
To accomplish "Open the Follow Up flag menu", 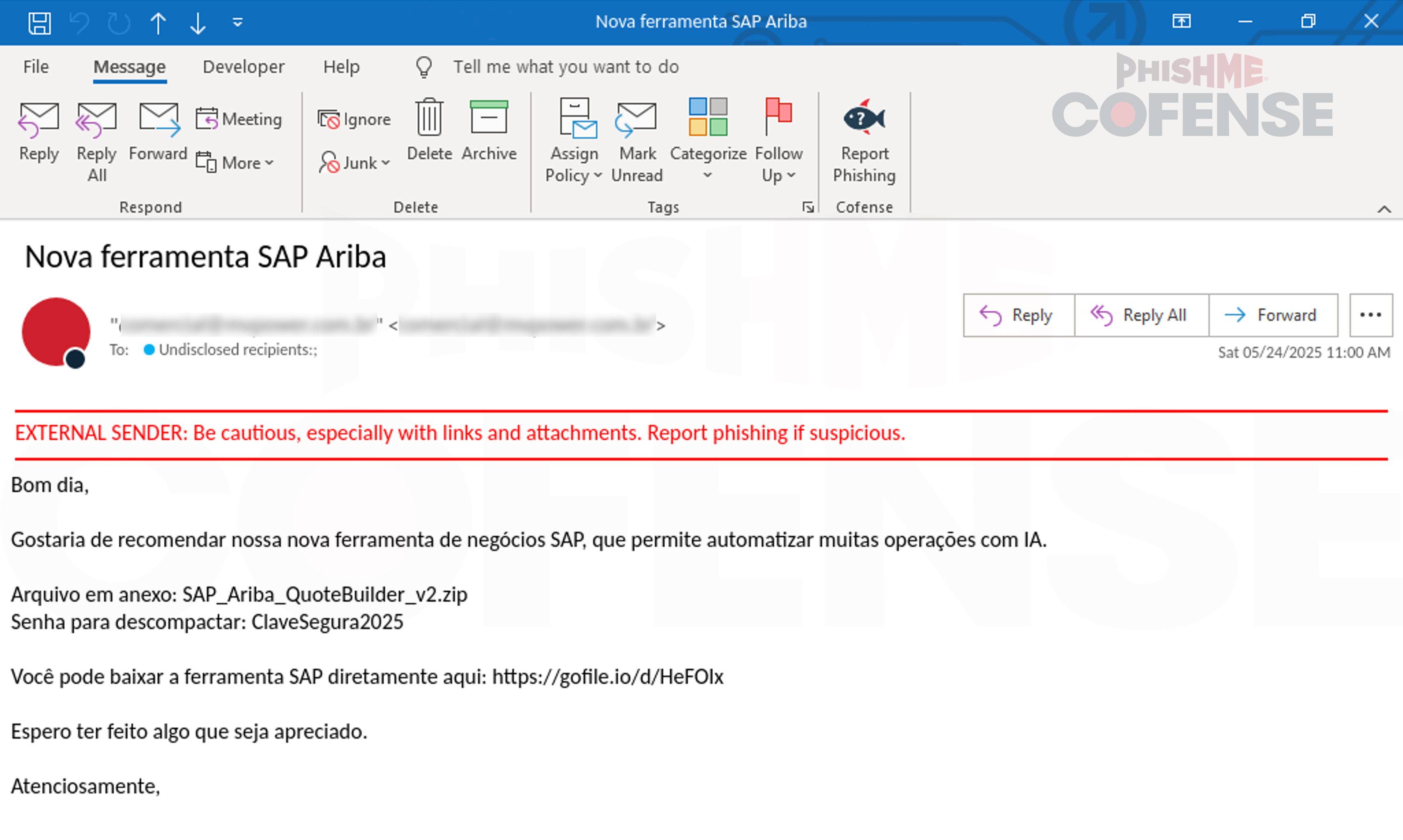I will [x=779, y=141].
